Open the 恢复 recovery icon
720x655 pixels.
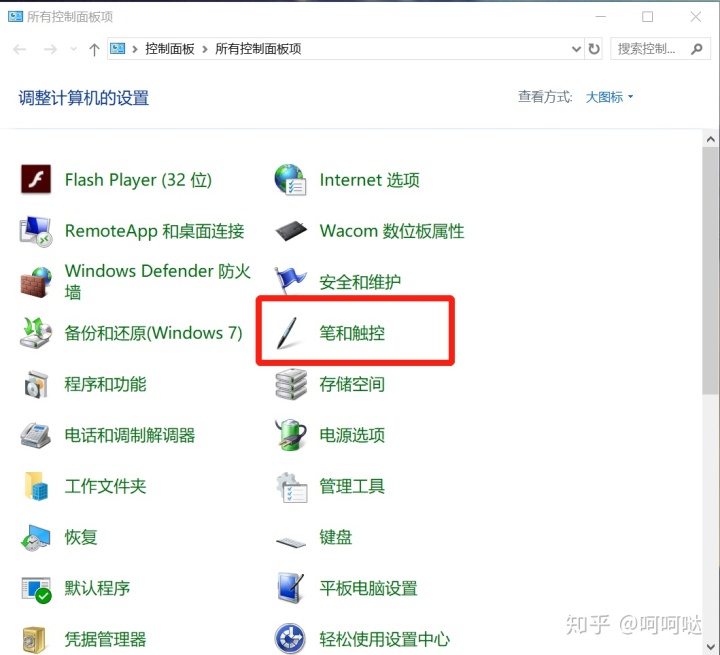point(36,537)
